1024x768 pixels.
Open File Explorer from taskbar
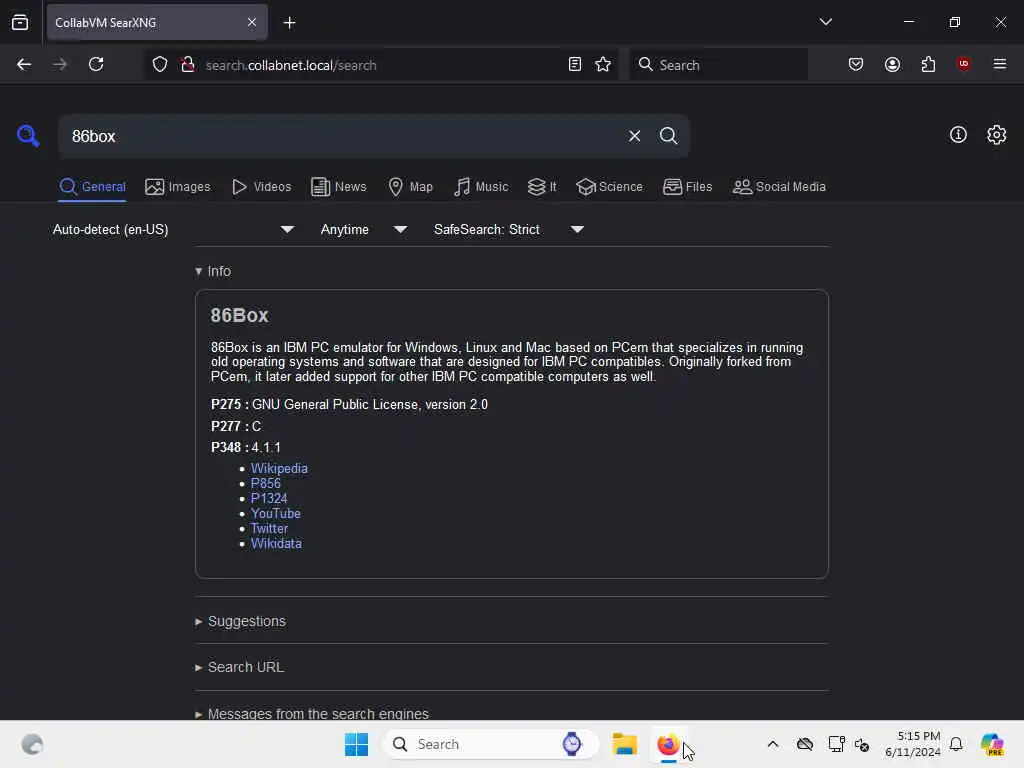coord(624,744)
